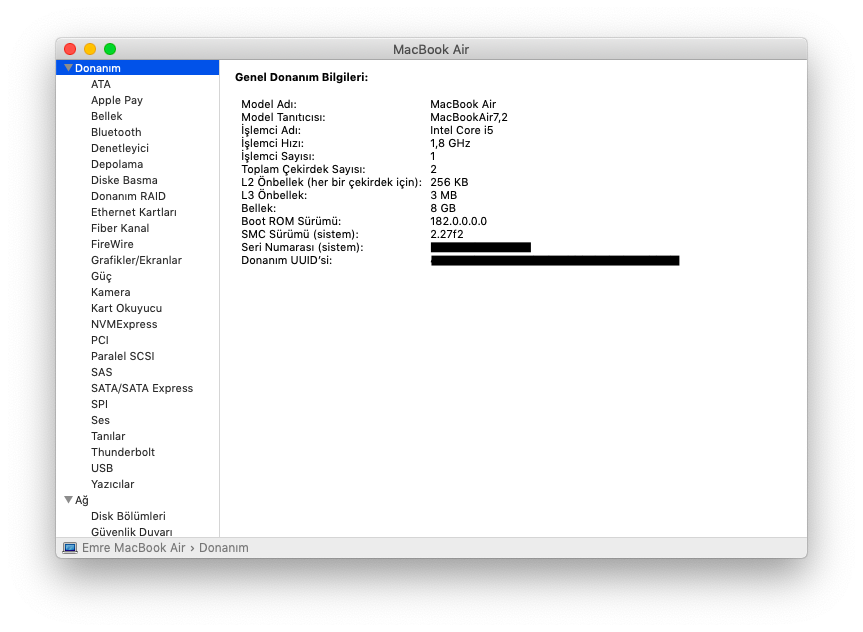This screenshot has width=863, height=632.
Task: Click SMC version value 2.27f2
Action: [x=447, y=234]
